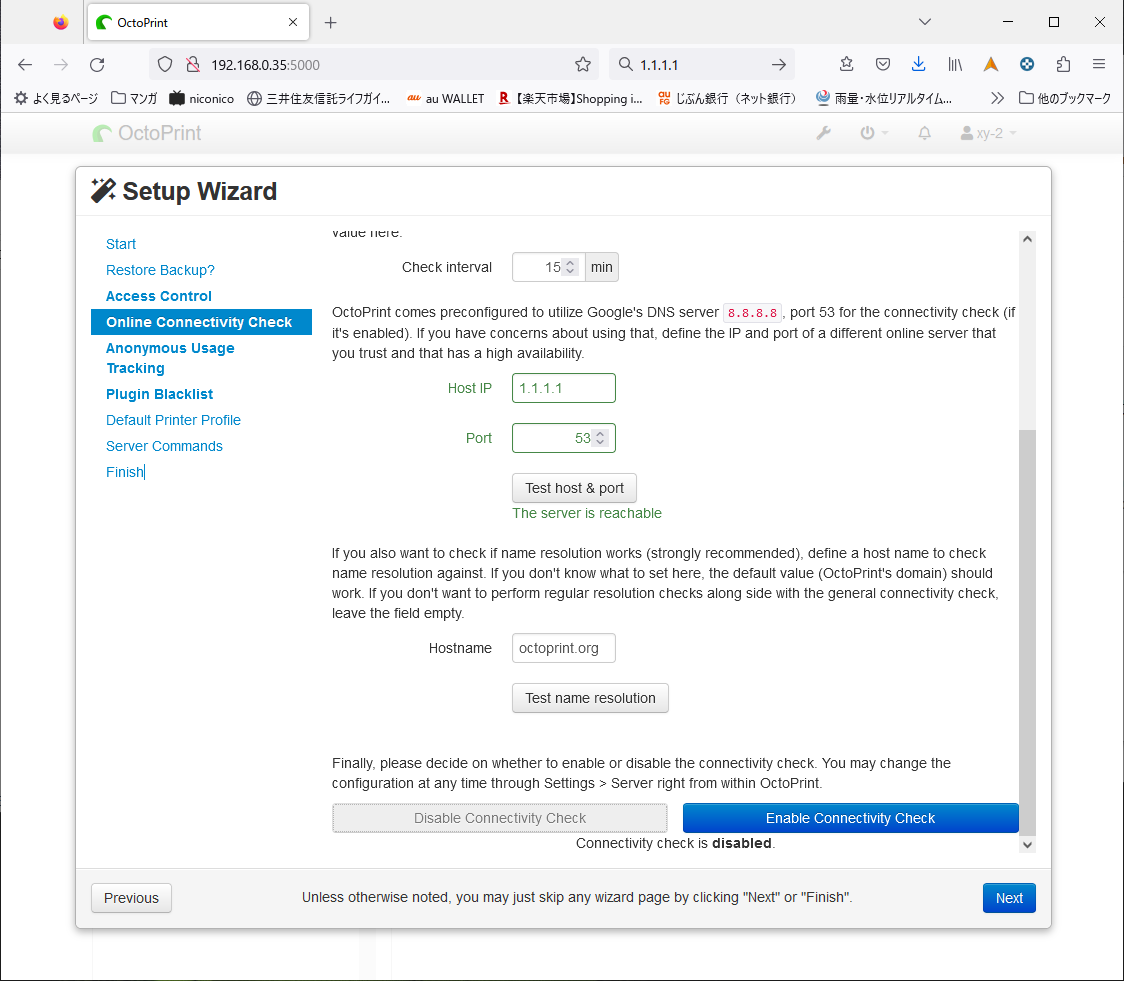The width and height of the screenshot is (1124, 981).
Task: Click the OctoPrint logo in header
Action: click(147, 133)
